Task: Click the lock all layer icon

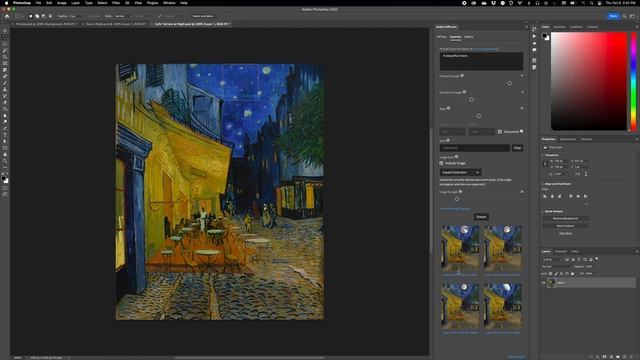Action: [572, 273]
